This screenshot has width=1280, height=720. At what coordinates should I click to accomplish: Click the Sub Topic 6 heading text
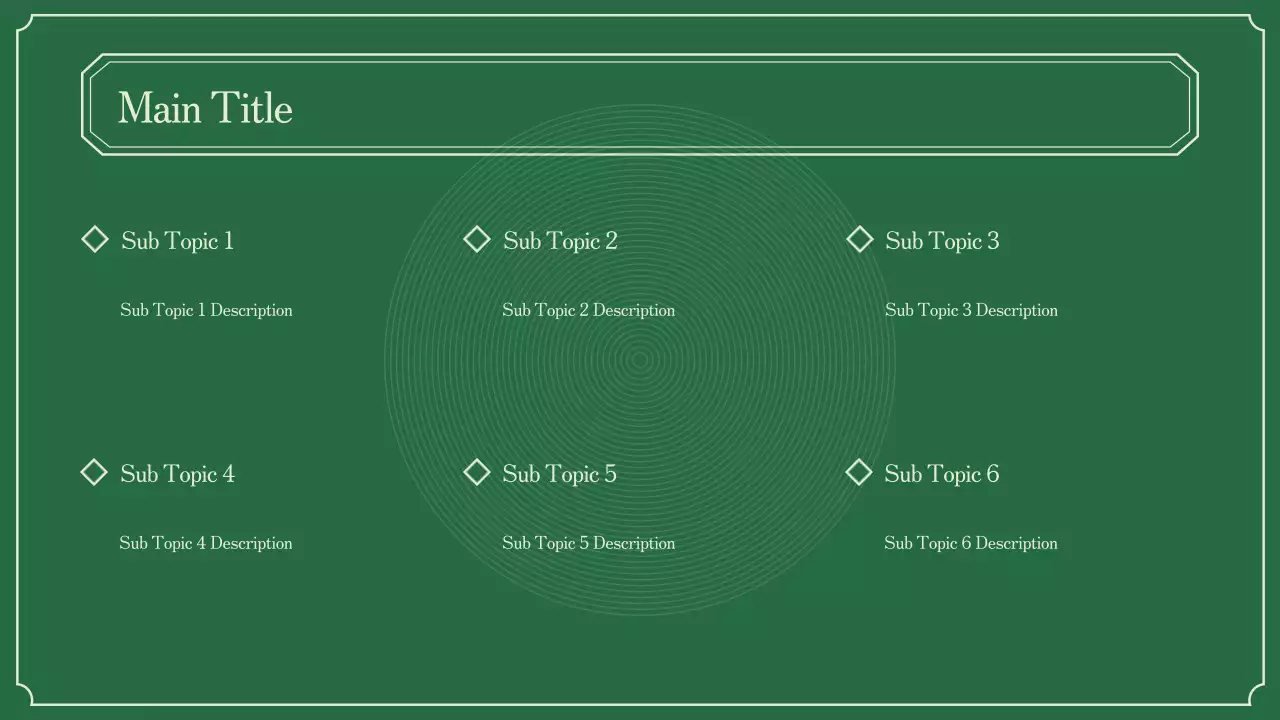coord(941,474)
